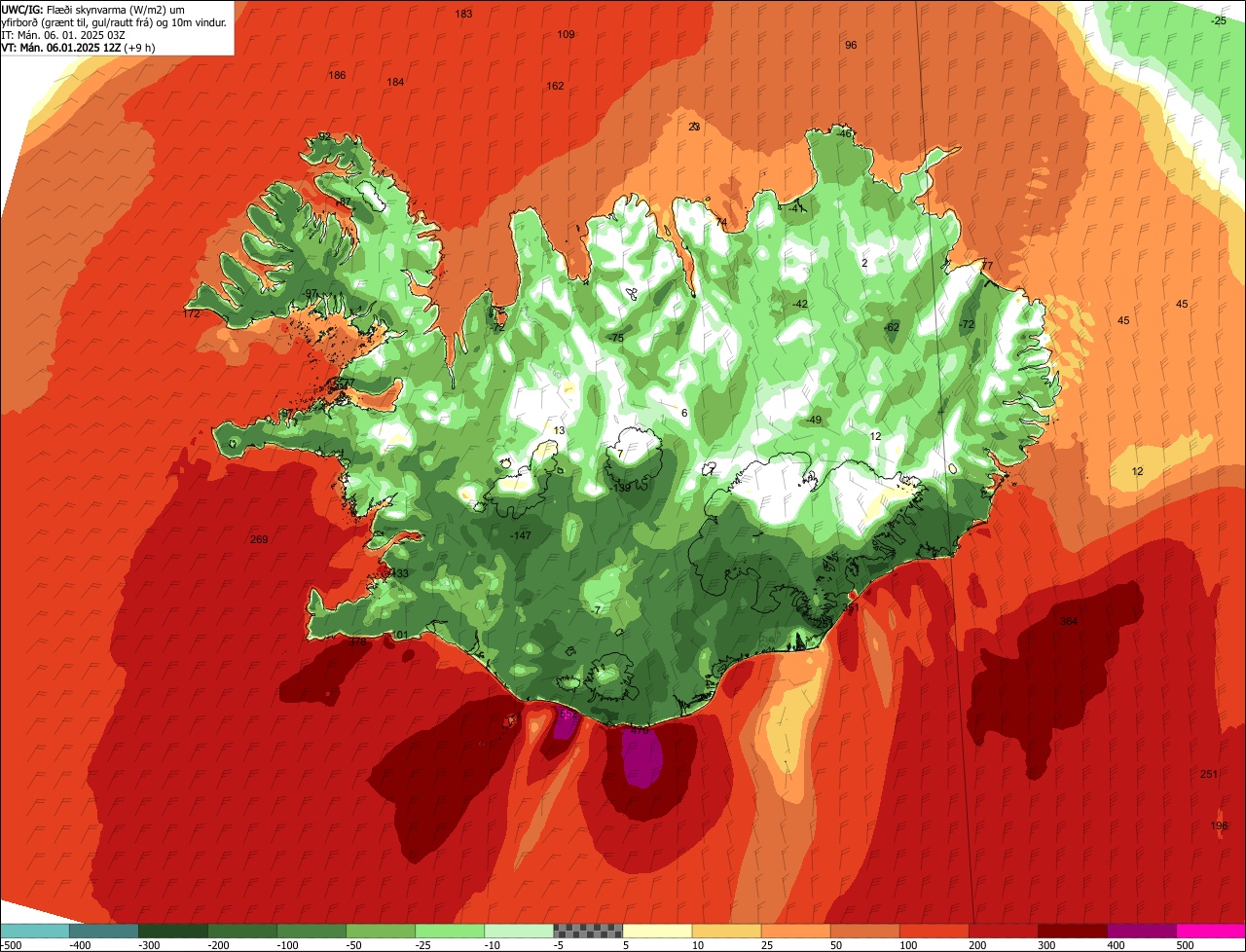Click the legend swatch between -500 and -400

pyautogui.click(x=35, y=930)
